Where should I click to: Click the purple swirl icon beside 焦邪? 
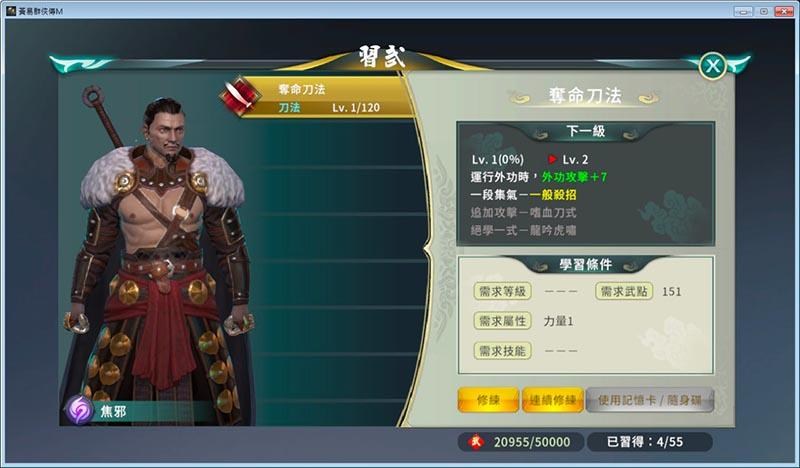79,409
